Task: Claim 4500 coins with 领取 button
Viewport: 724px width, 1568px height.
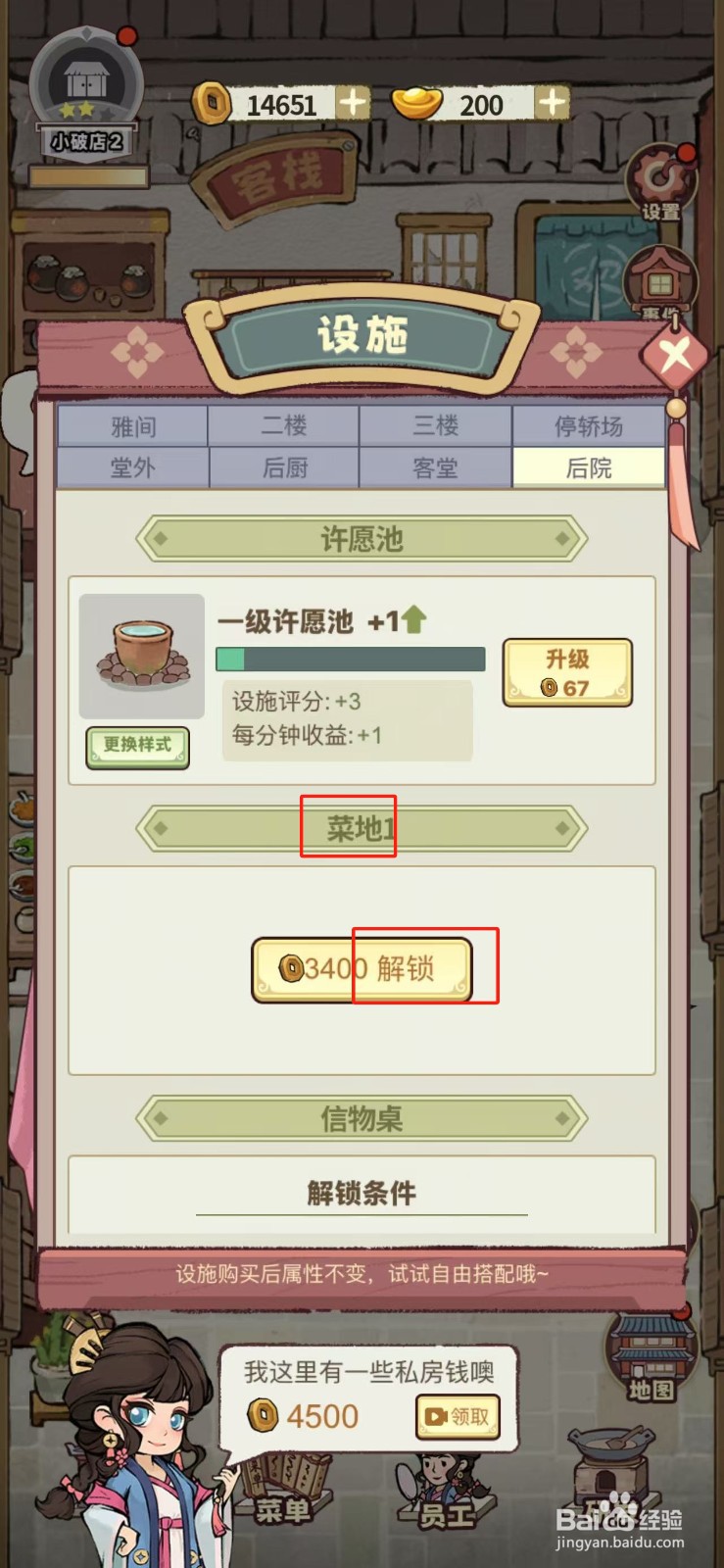Action: click(458, 1417)
